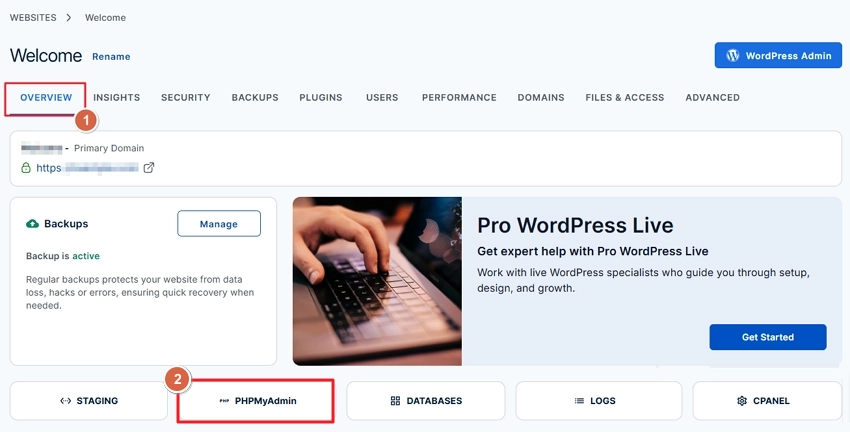Click the WordPress logo icon in Admin button

pyautogui.click(x=732, y=55)
